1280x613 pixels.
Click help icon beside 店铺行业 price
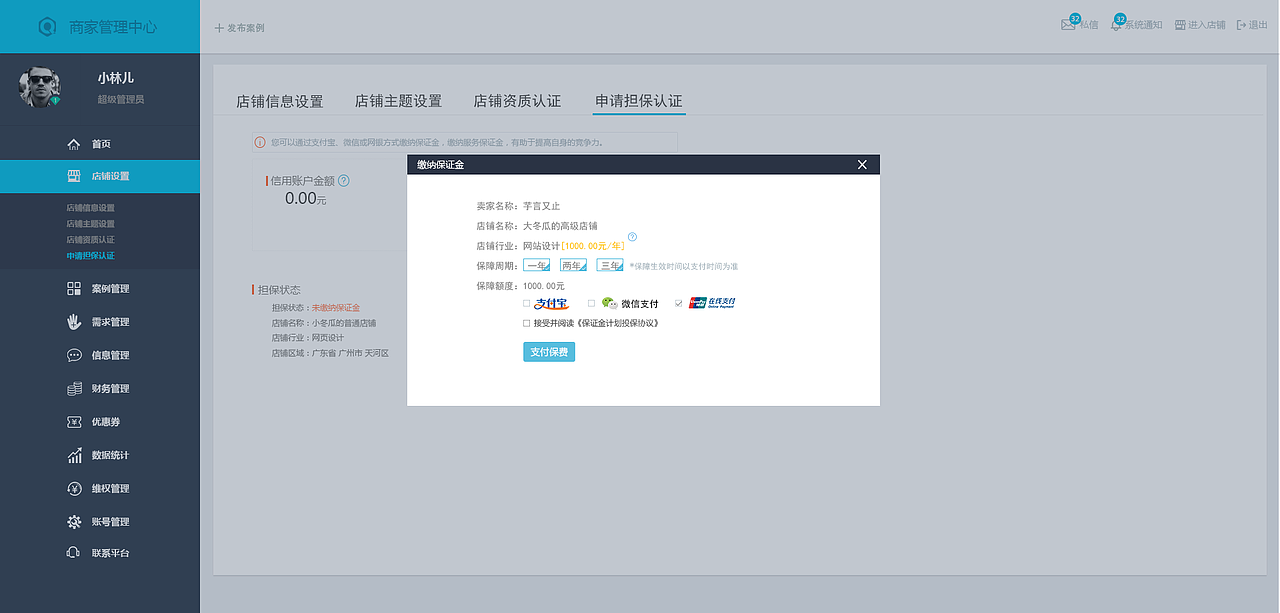tap(632, 237)
